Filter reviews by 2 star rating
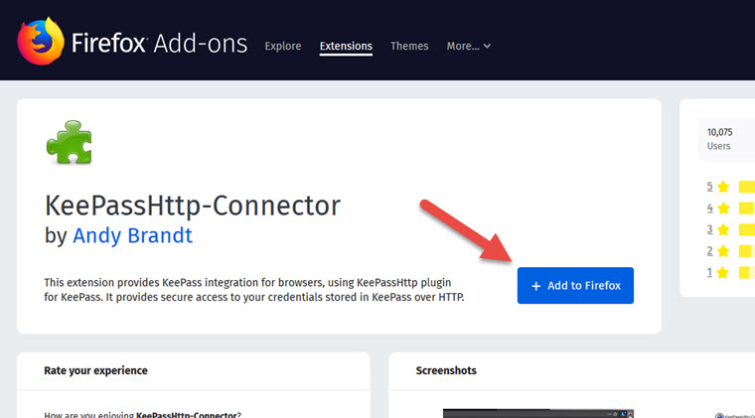 pyautogui.click(x=710, y=251)
